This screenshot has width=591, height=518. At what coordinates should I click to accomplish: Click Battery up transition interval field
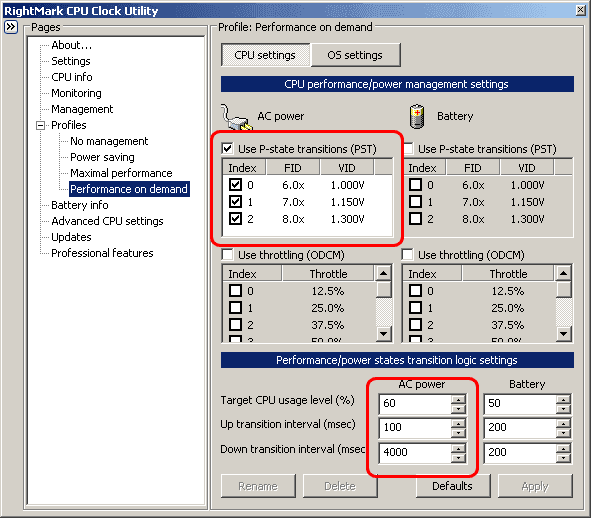pos(520,428)
